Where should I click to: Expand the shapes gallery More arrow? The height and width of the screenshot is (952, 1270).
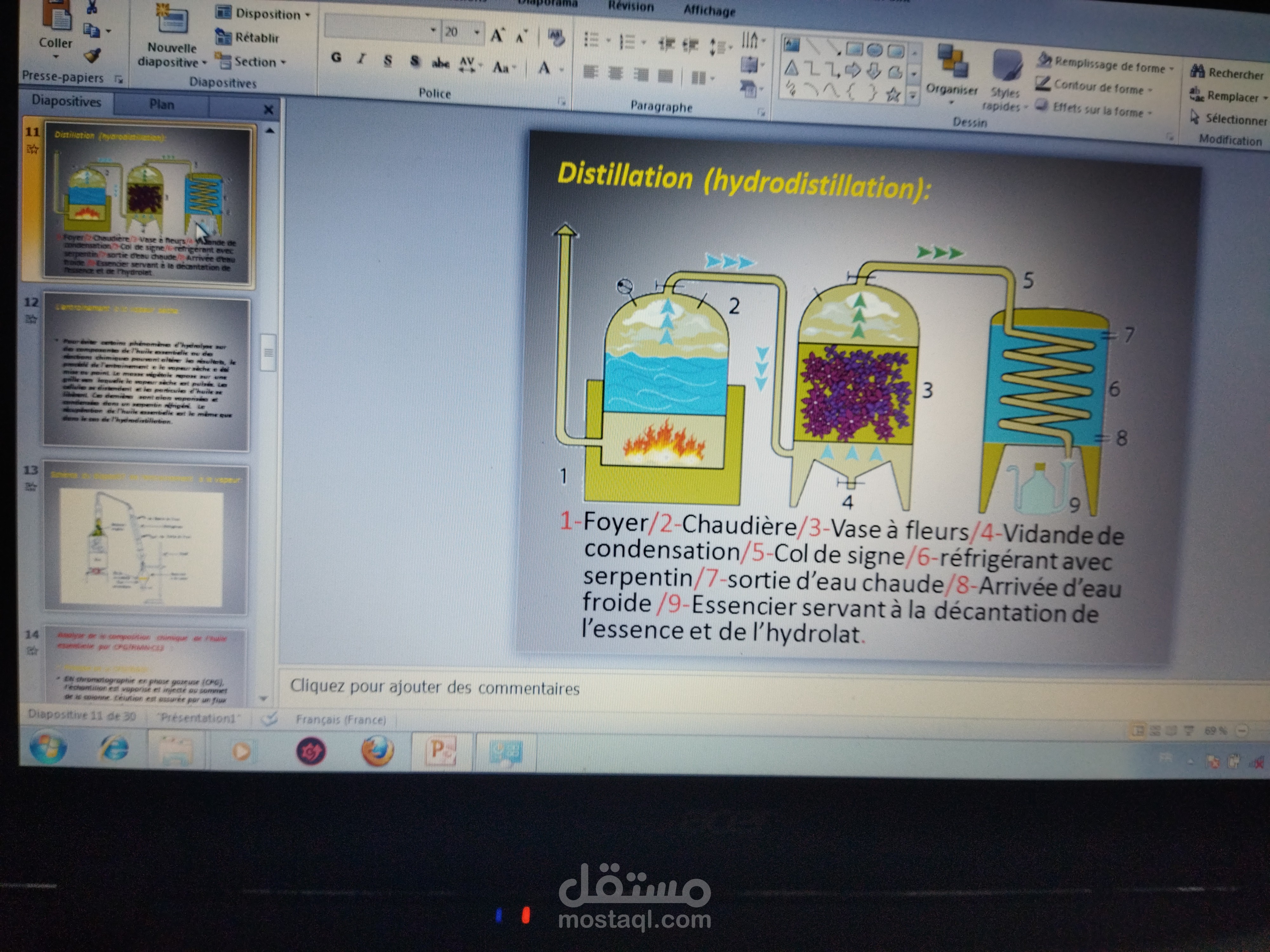coord(912,96)
